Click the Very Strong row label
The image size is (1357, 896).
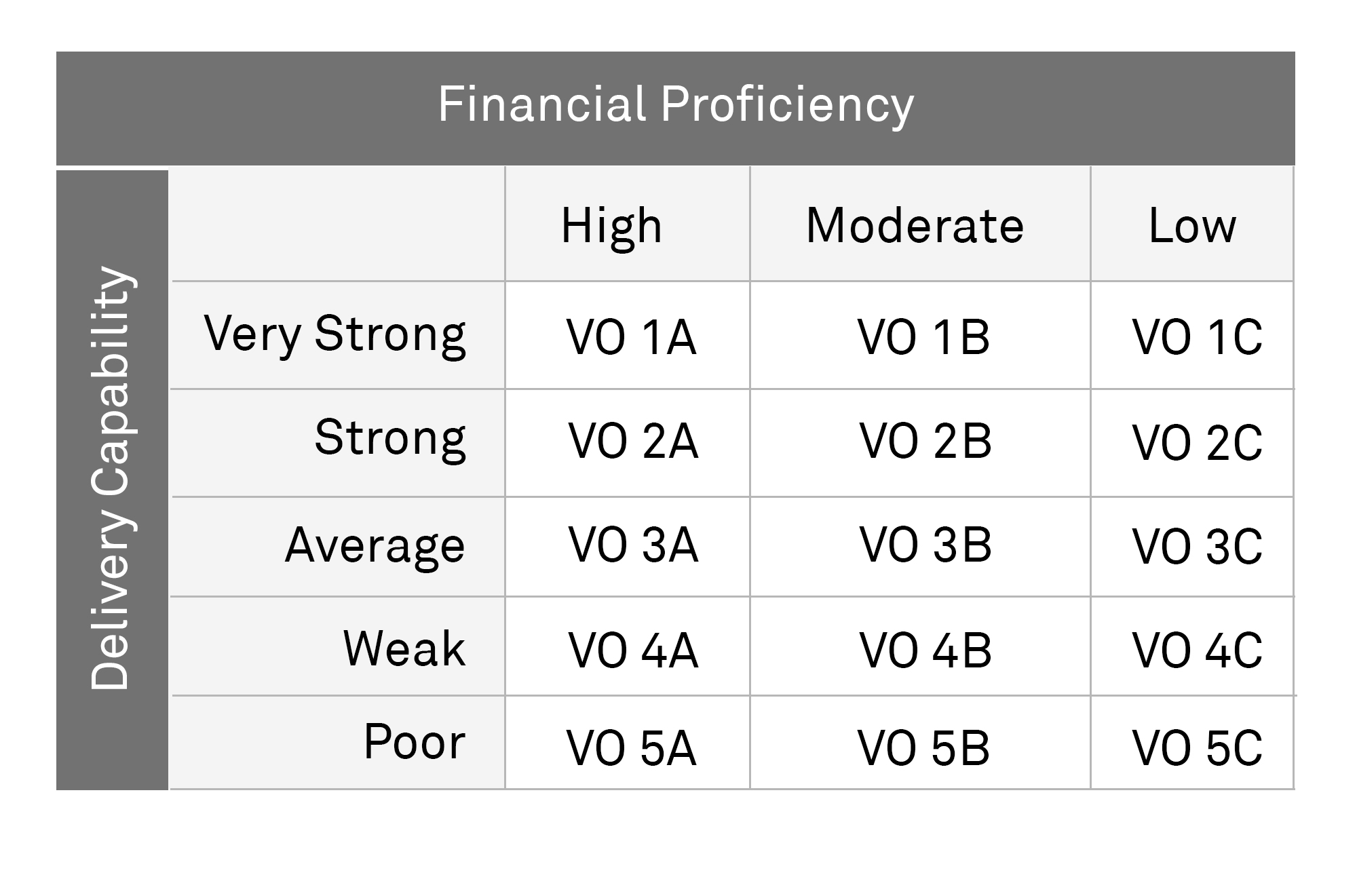(335, 334)
